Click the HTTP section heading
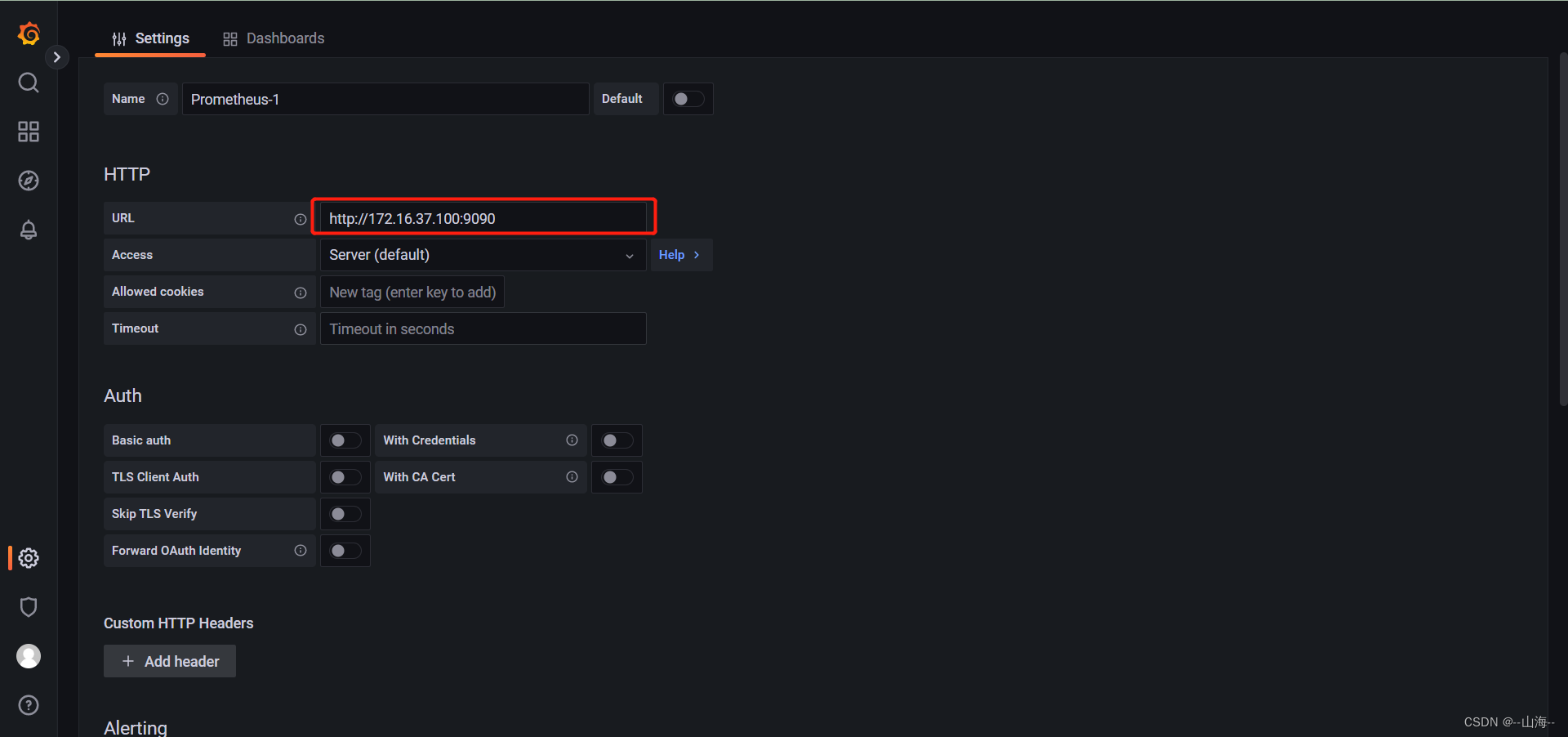The image size is (1568, 737). coord(127,174)
